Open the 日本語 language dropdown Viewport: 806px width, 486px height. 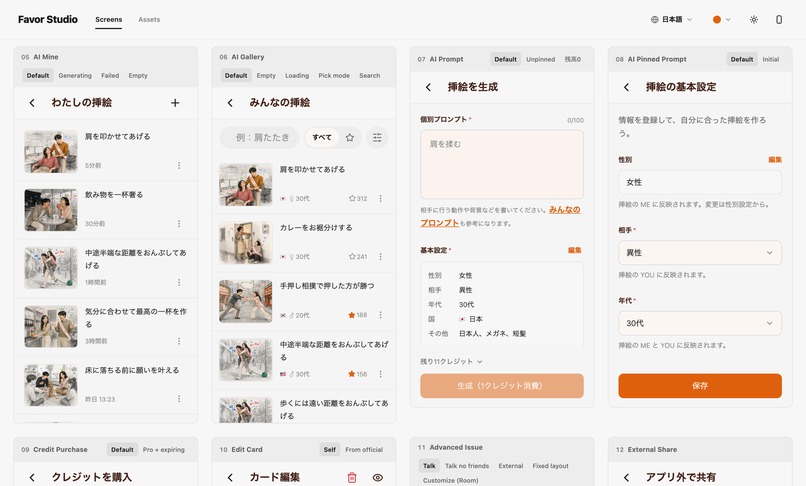tap(671, 20)
